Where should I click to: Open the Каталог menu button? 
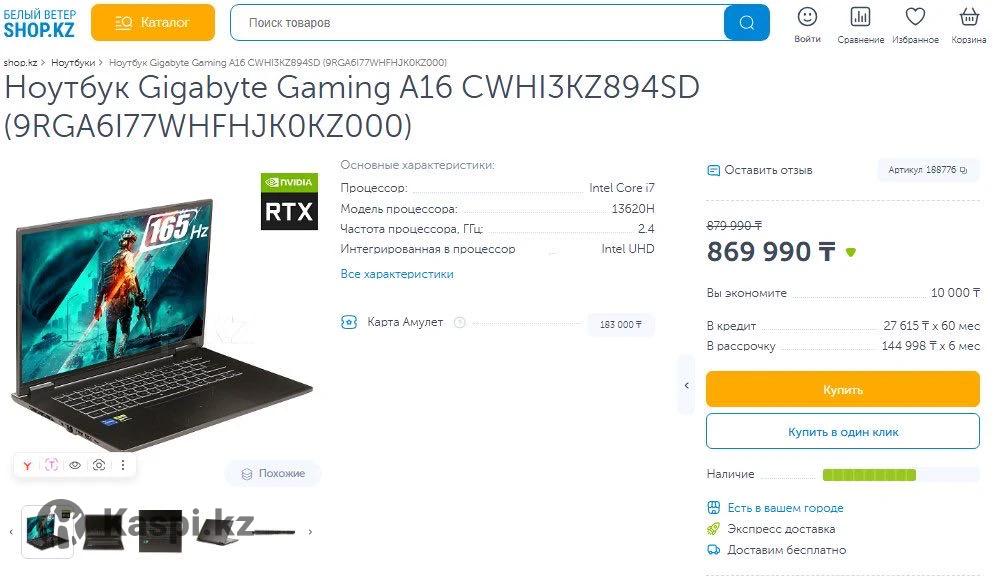click(153, 22)
